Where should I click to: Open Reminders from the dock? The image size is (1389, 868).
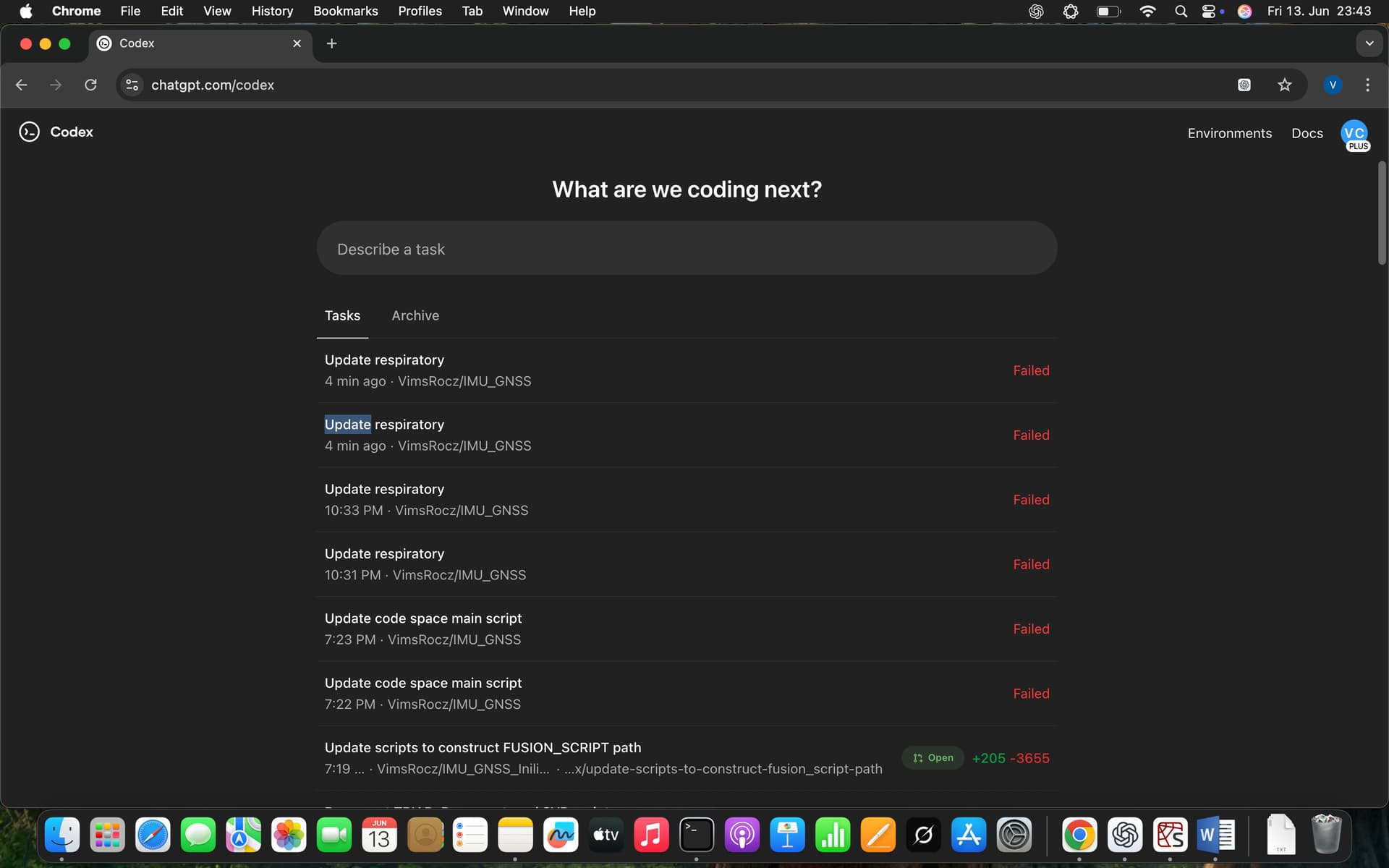[470, 835]
